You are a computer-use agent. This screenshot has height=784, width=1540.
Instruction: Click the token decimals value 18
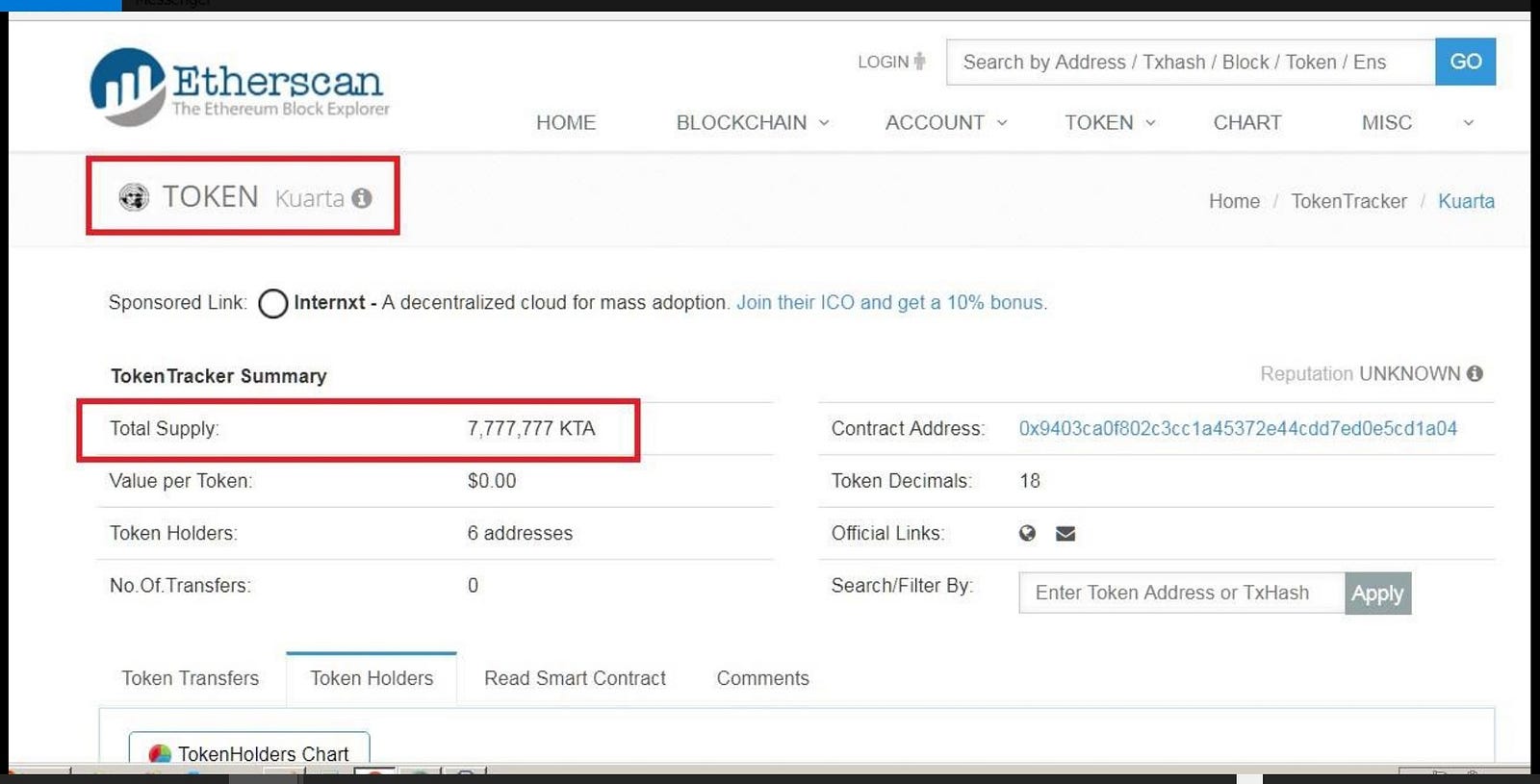coord(1030,480)
